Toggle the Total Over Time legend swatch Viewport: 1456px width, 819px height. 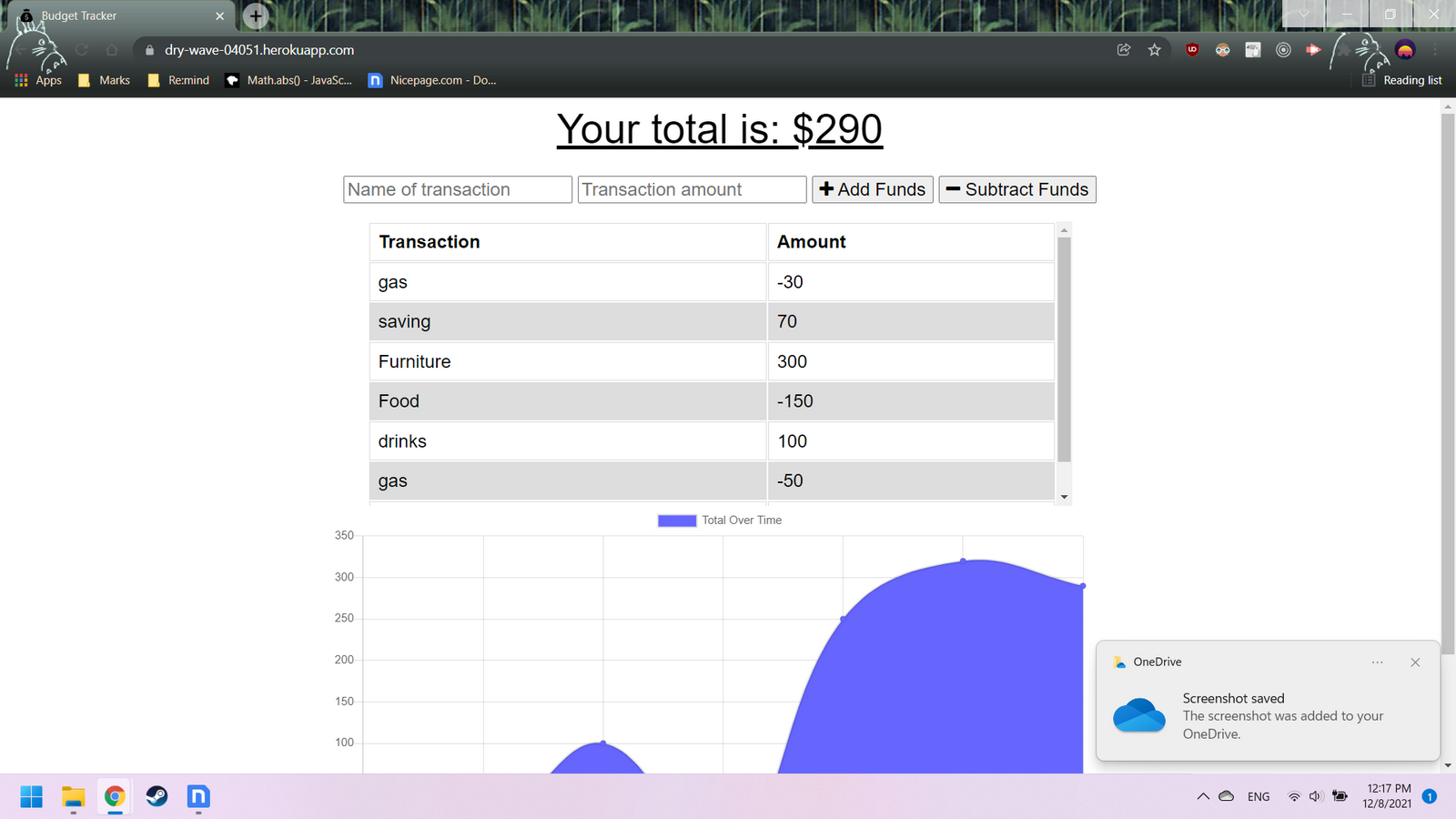(677, 521)
